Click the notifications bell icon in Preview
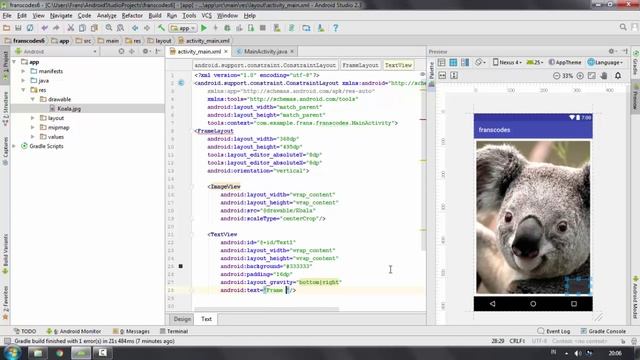Screen dimensions: 640x360 (618, 76)
